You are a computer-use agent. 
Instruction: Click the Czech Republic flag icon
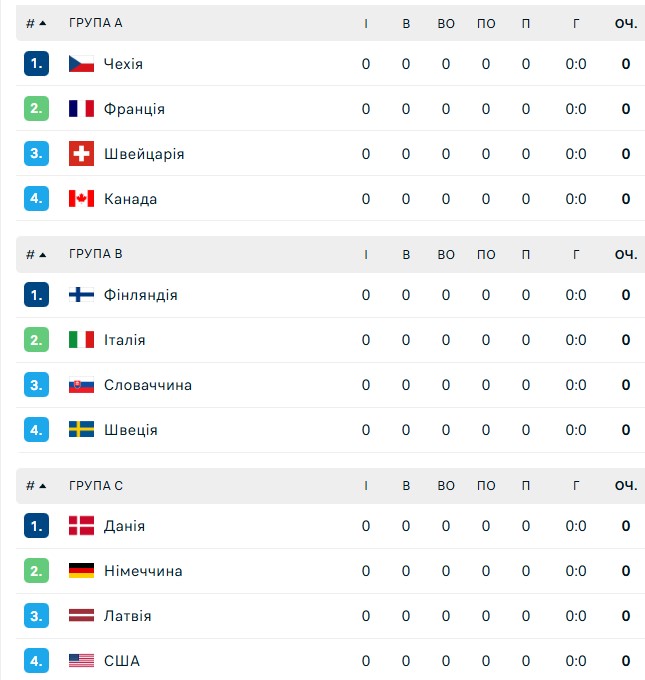pos(81,64)
